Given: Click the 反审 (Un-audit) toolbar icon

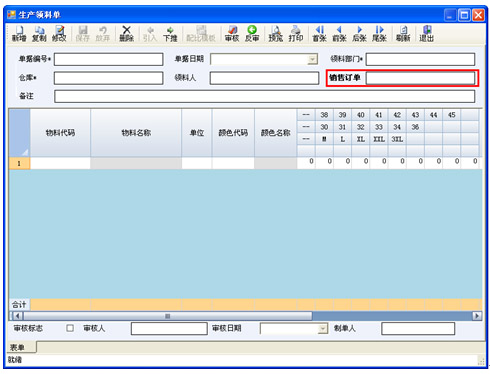Looking at the screenshot, I should [252, 34].
